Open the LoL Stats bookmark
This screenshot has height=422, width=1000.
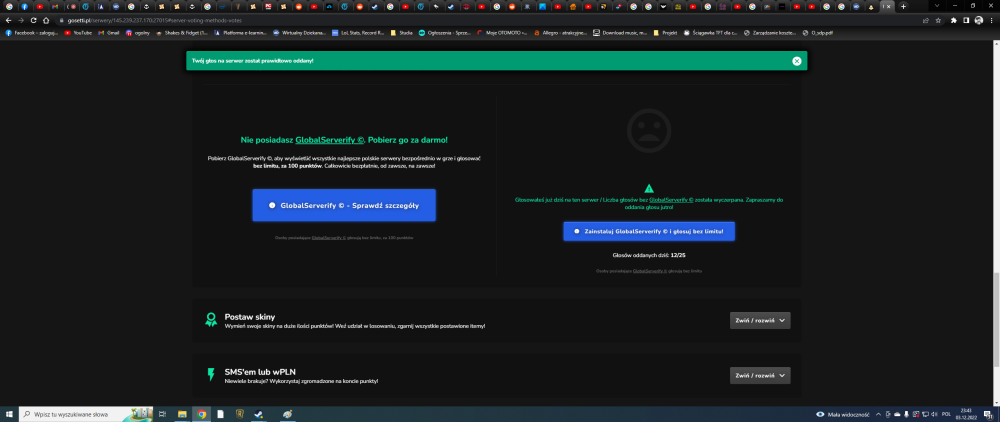point(357,32)
